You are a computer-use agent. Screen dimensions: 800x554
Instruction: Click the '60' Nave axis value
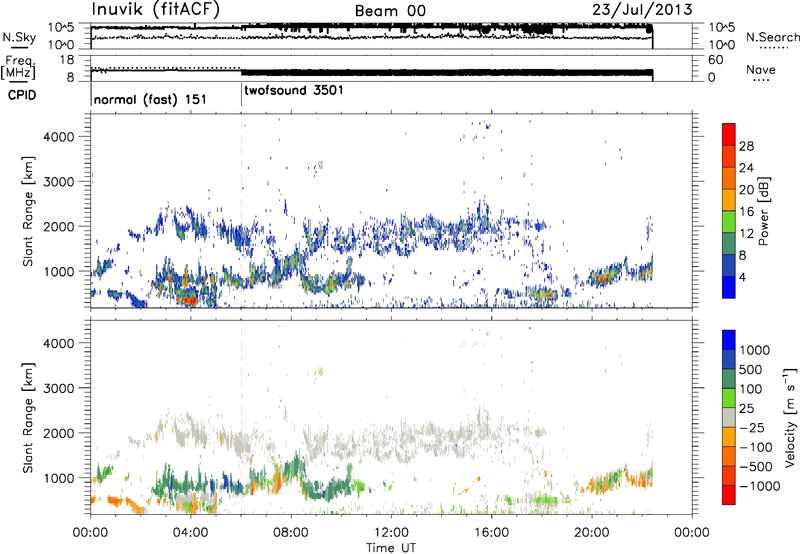click(x=715, y=60)
